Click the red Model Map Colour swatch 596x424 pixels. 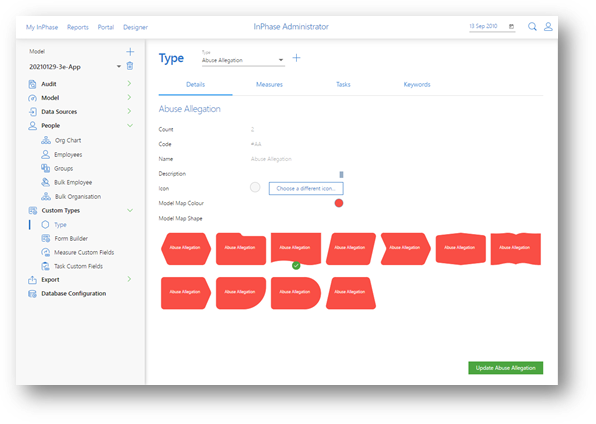339,203
